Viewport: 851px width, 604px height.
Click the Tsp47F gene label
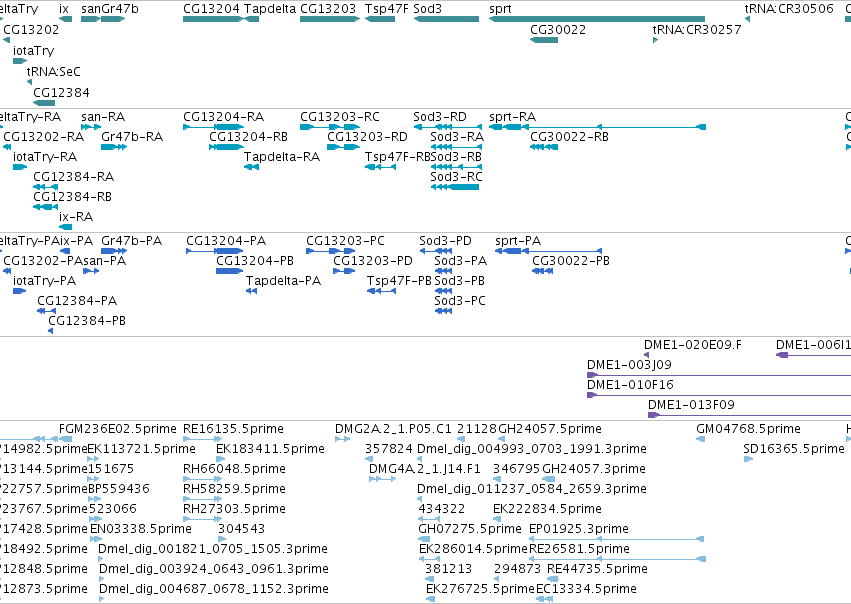click(x=386, y=9)
